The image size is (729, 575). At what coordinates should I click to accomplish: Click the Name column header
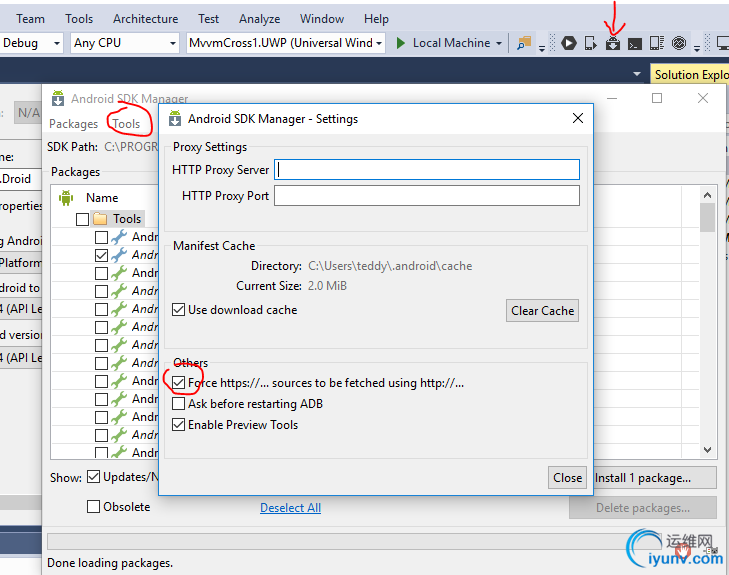[102, 198]
